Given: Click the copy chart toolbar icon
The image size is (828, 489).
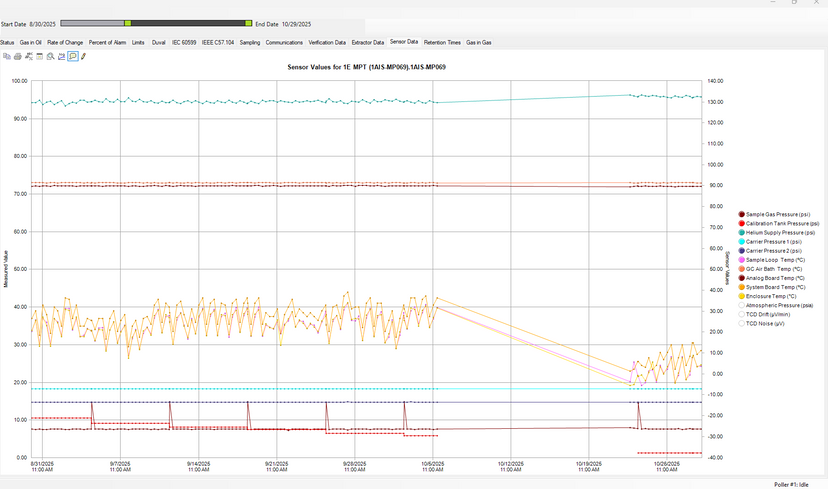Looking at the screenshot, I should (7, 56).
